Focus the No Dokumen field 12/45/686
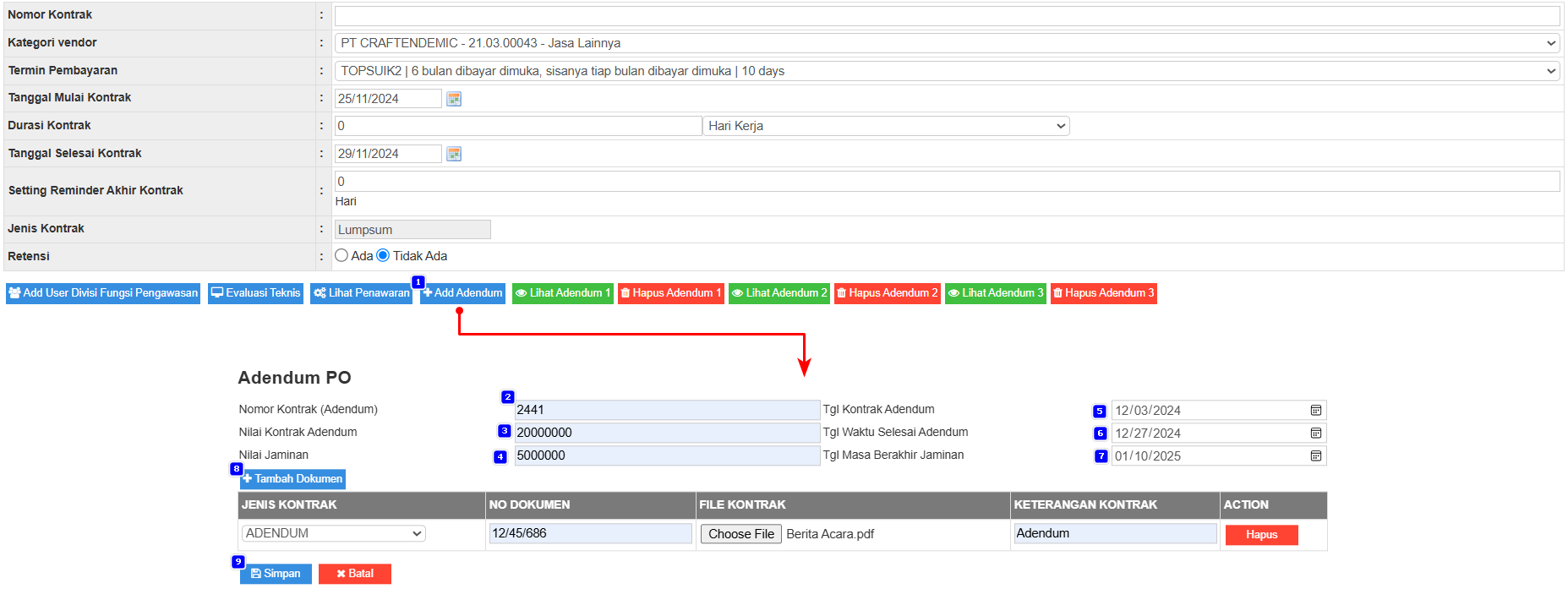This screenshot has width=1568, height=589. pos(590,533)
